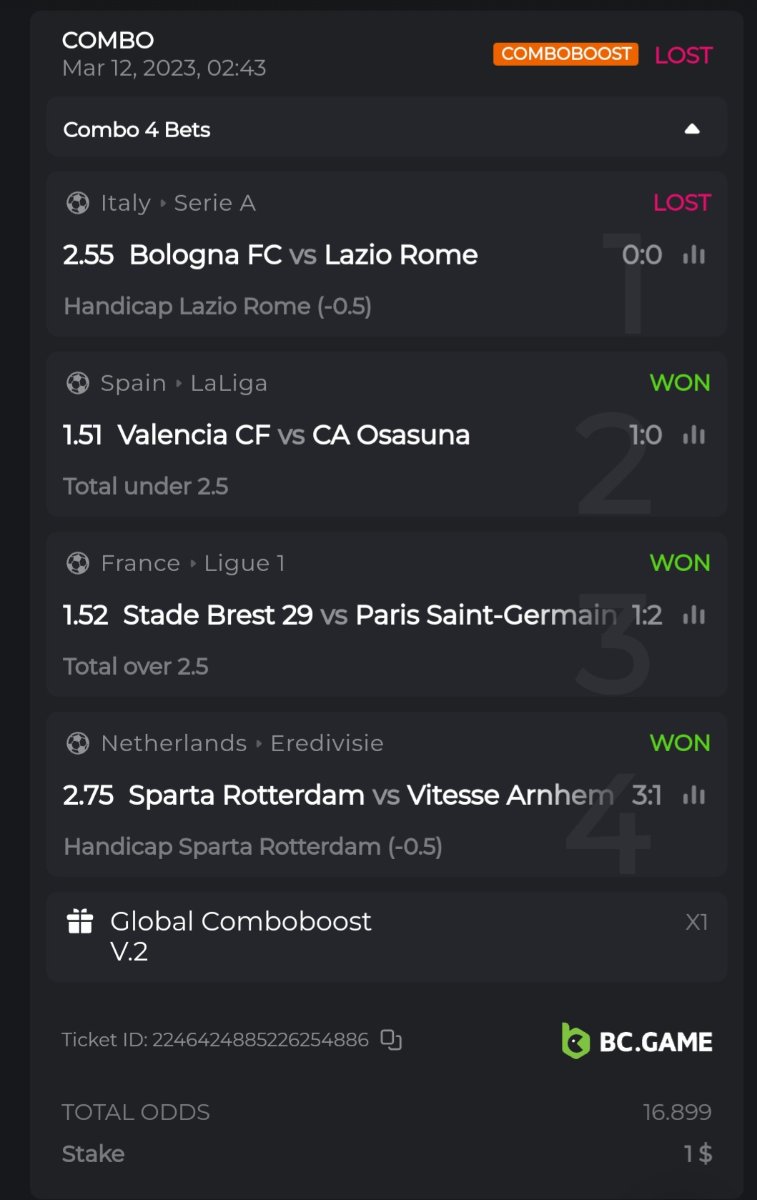Image resolution: width=757 pixels, height=1200 pixels.
Task: Open the LaLiga league link
Action: (x=228, y=383)
